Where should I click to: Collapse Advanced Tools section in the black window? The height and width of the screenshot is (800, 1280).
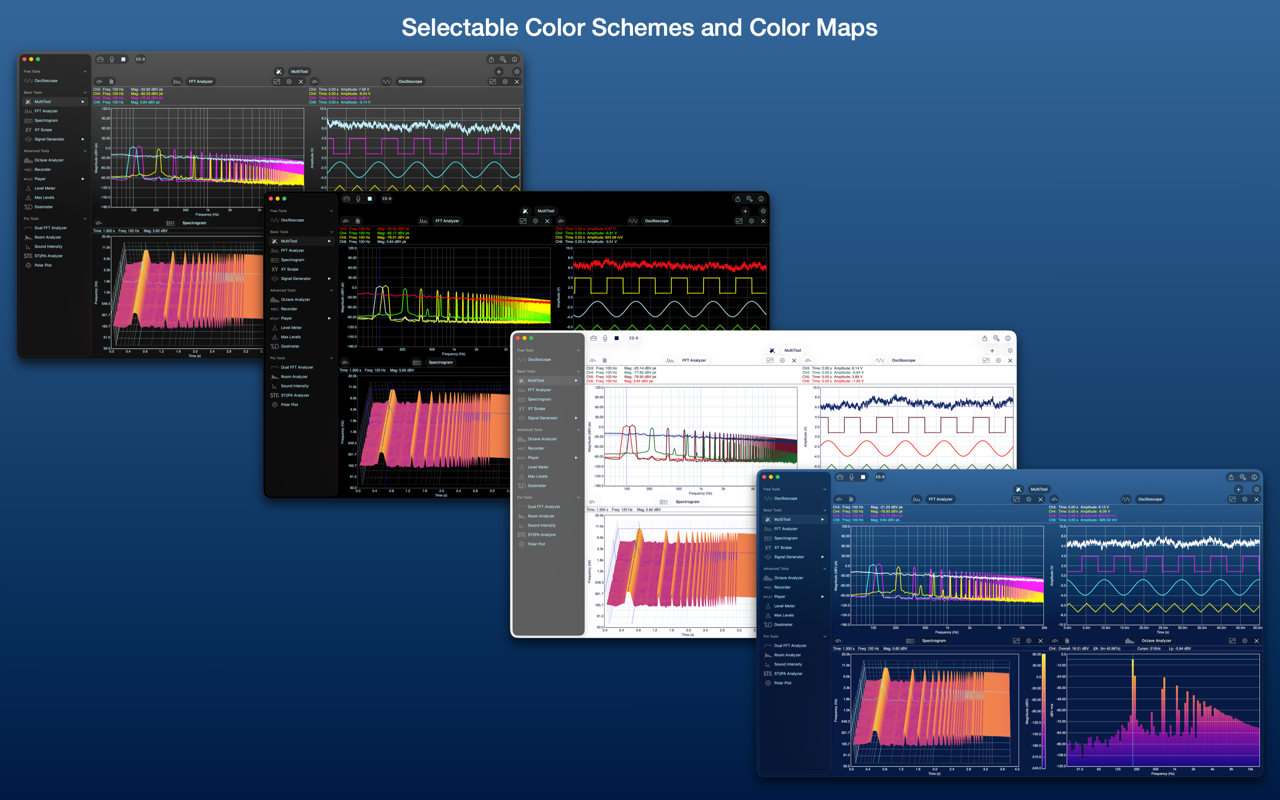pyautogui.click(x=333, y=290)
